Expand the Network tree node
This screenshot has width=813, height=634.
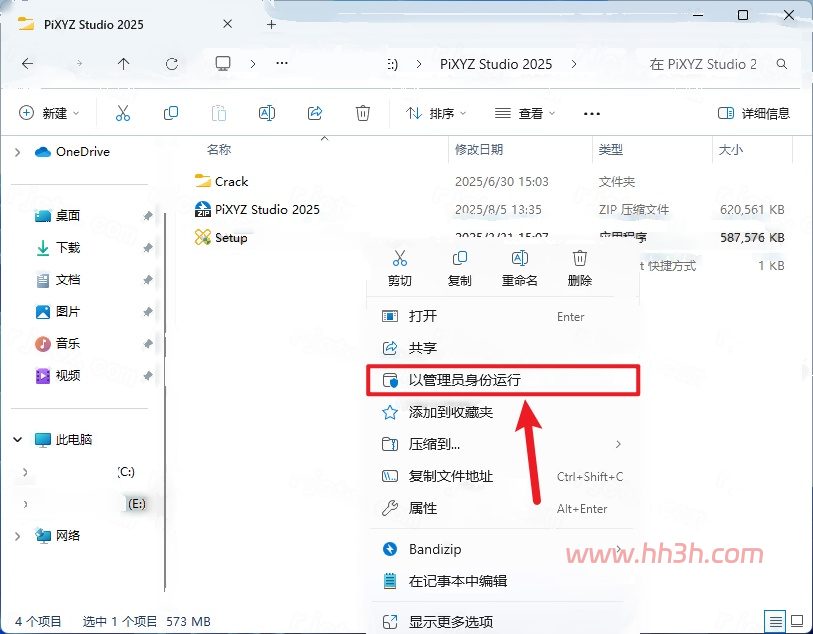[x=18, y=536]
